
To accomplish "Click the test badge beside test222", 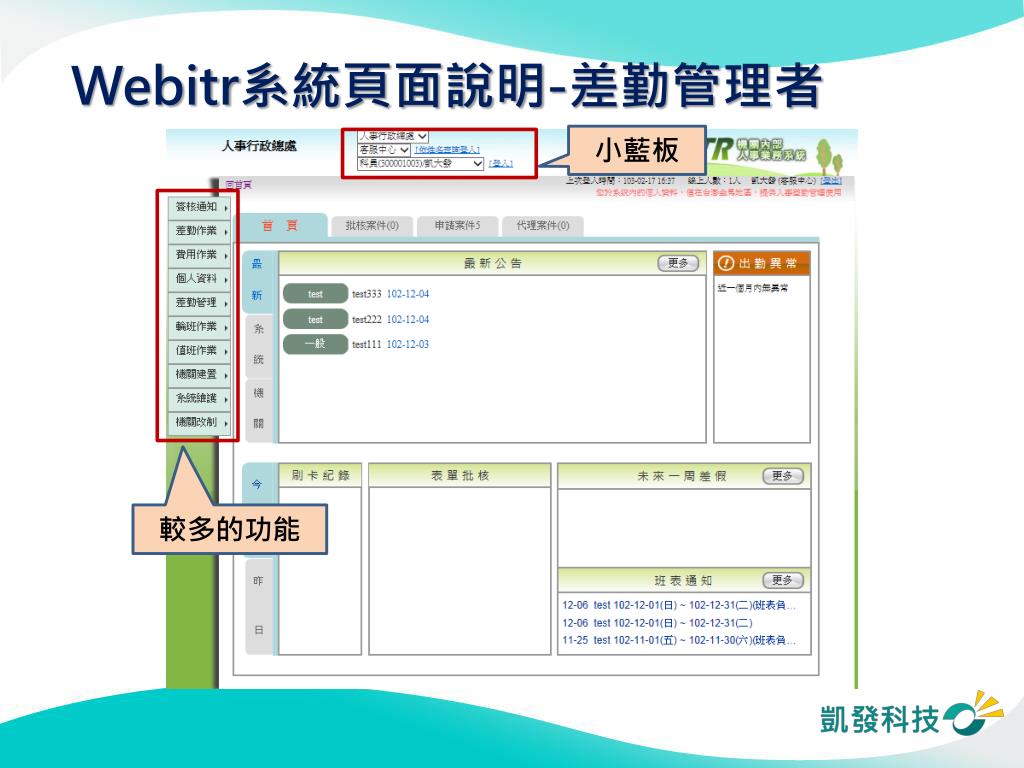I will [315, 319].
